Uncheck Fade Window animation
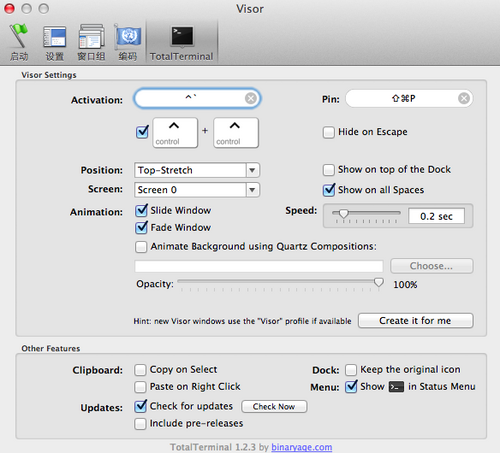The image size is (500, 453). coord(141,227)
